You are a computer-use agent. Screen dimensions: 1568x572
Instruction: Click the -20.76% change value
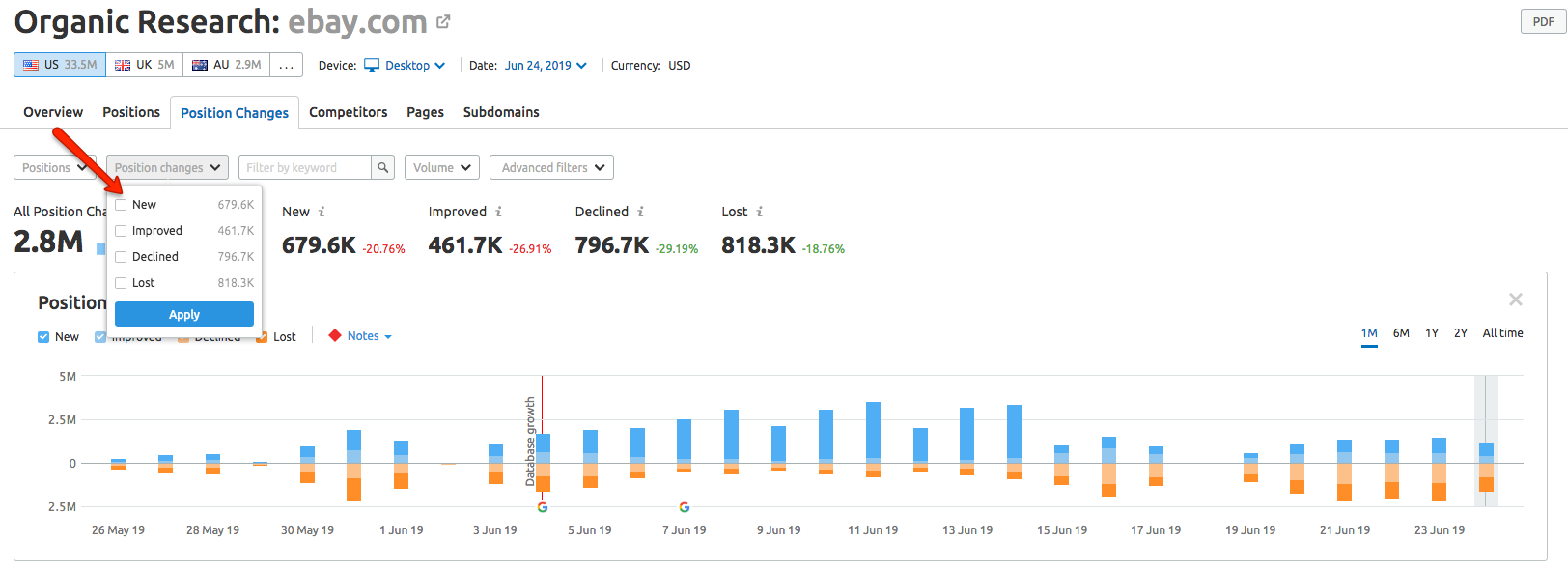click(x=384, y=249)
